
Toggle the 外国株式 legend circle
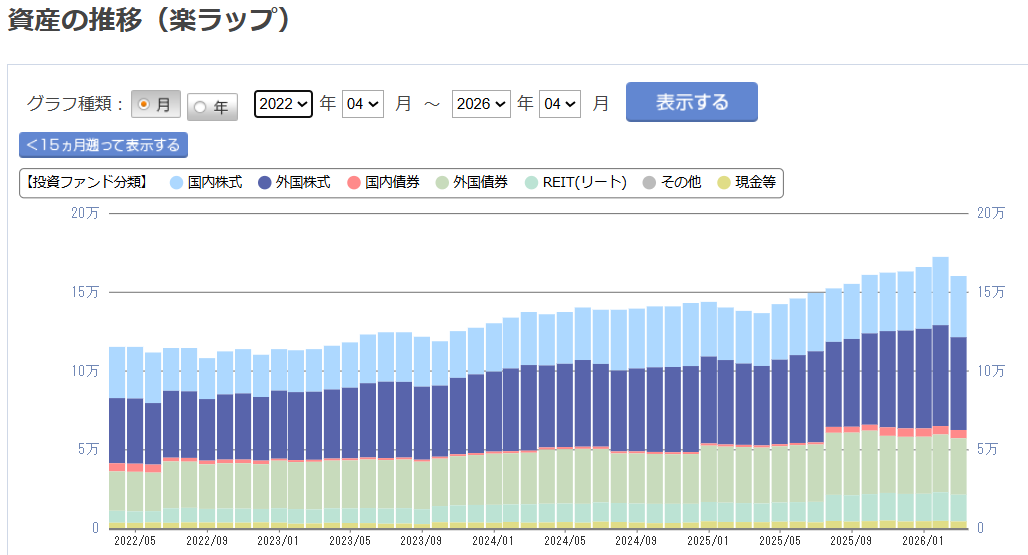[x=265, y=183]
